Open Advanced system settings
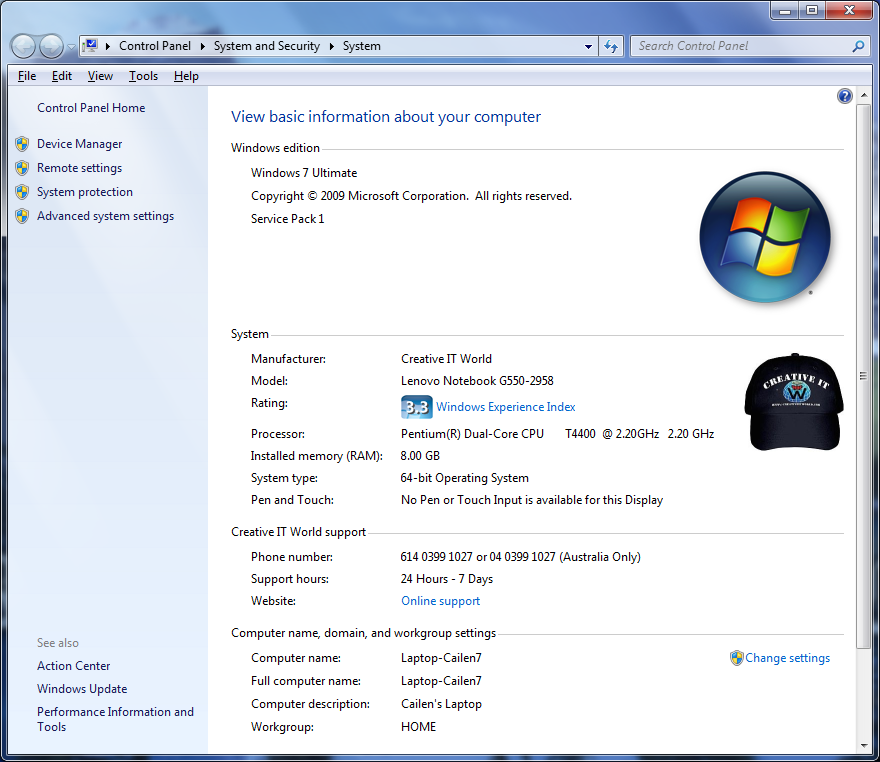880x762 pixels. [x=106, y=216]
